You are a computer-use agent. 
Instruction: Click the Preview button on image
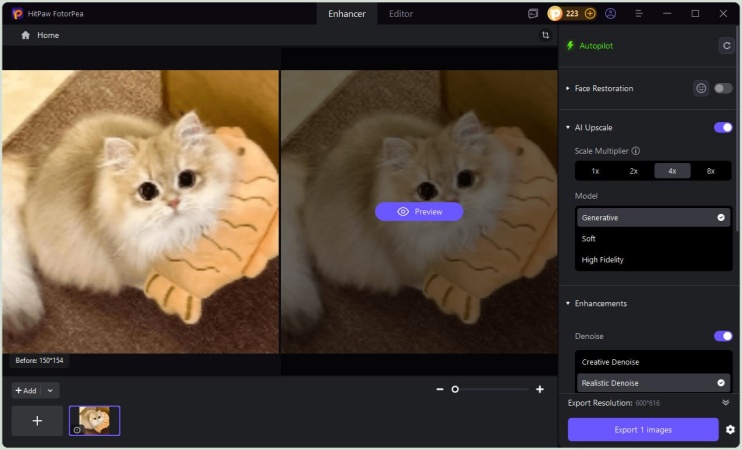point(419,212)
